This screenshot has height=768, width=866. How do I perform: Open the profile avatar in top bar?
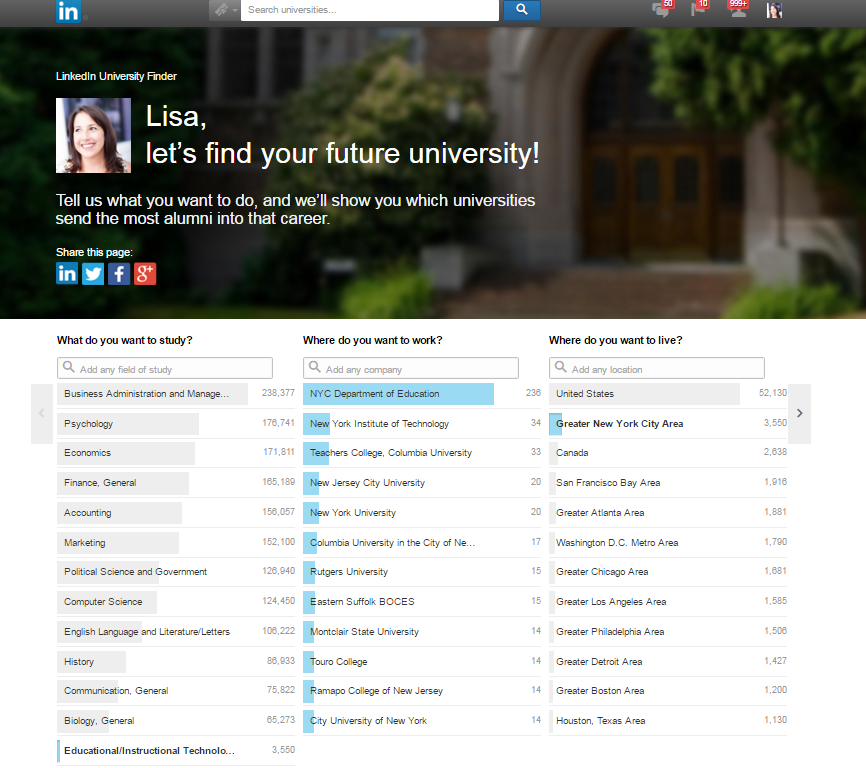pyautogui.click(x=774, y=10)
